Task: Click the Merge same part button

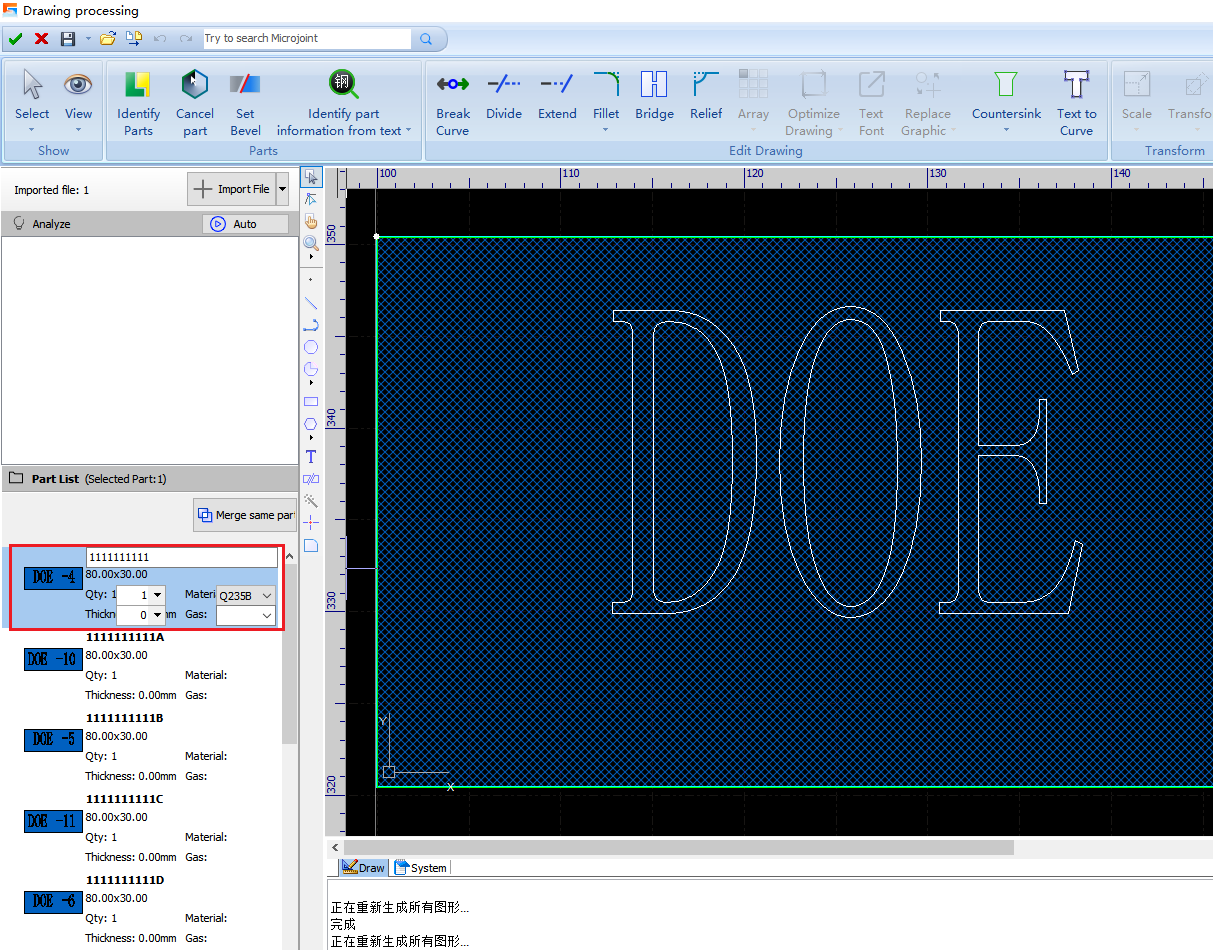Action: tap(245, 515)
